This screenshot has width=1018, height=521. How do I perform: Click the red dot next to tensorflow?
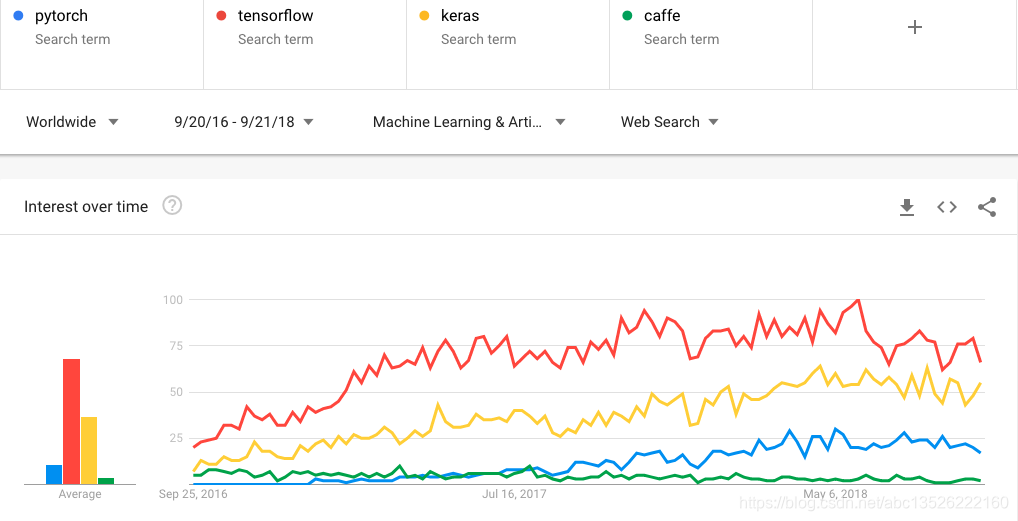point(221,16)
